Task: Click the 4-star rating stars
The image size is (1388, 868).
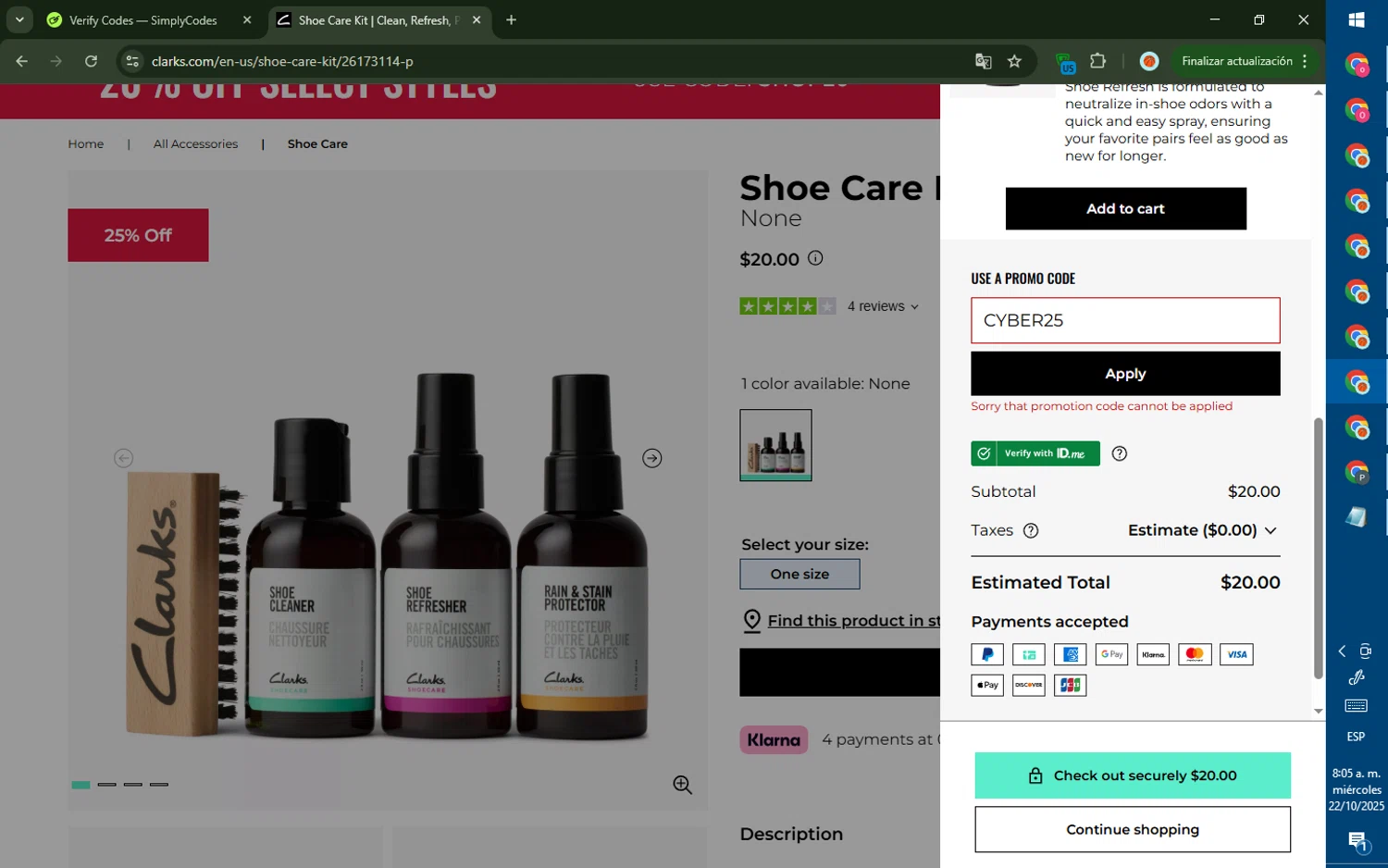Action: (x=787, y=306)
